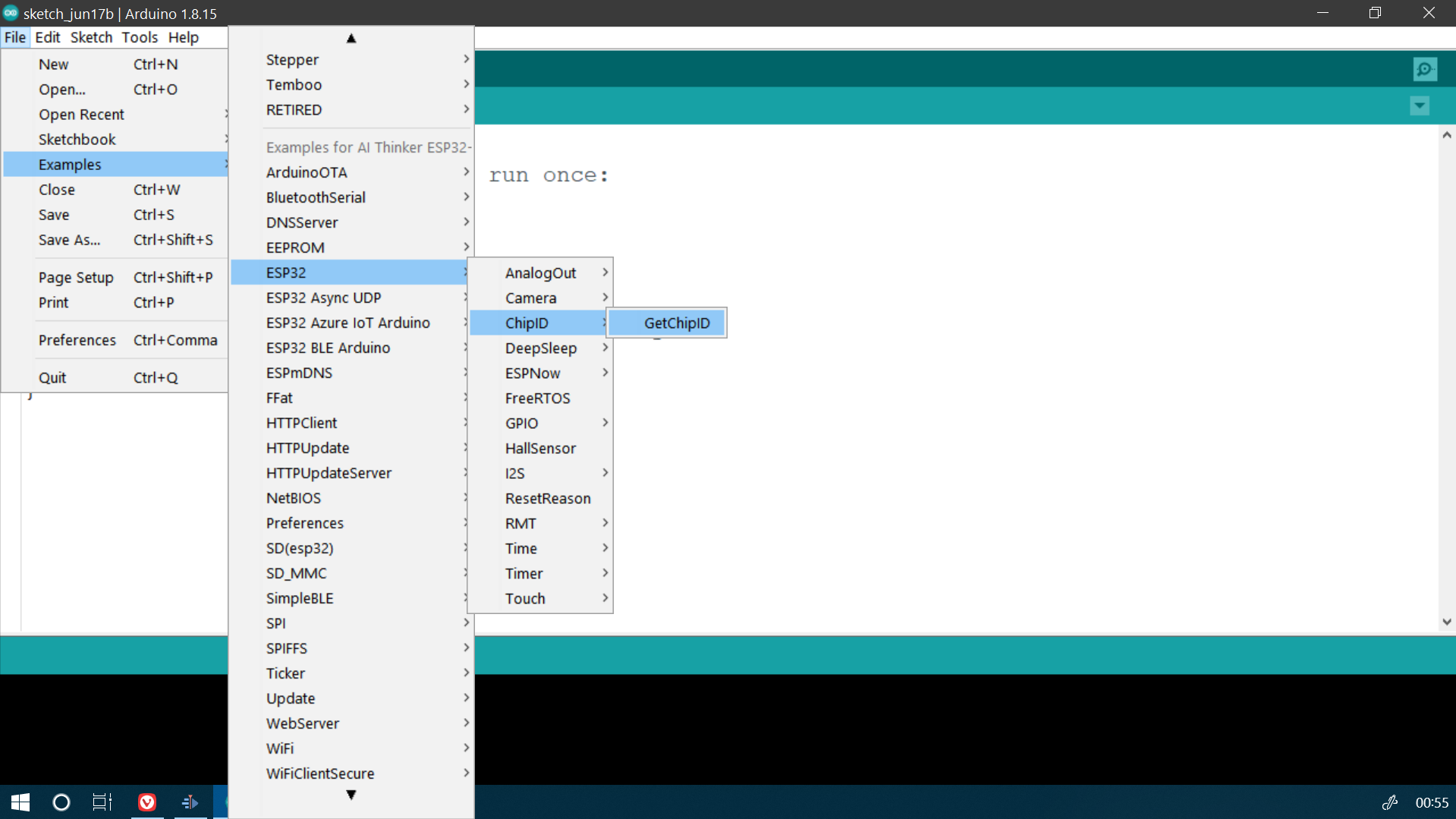
Task: Open Task View in taskbar
Action: tap(102, 802)
